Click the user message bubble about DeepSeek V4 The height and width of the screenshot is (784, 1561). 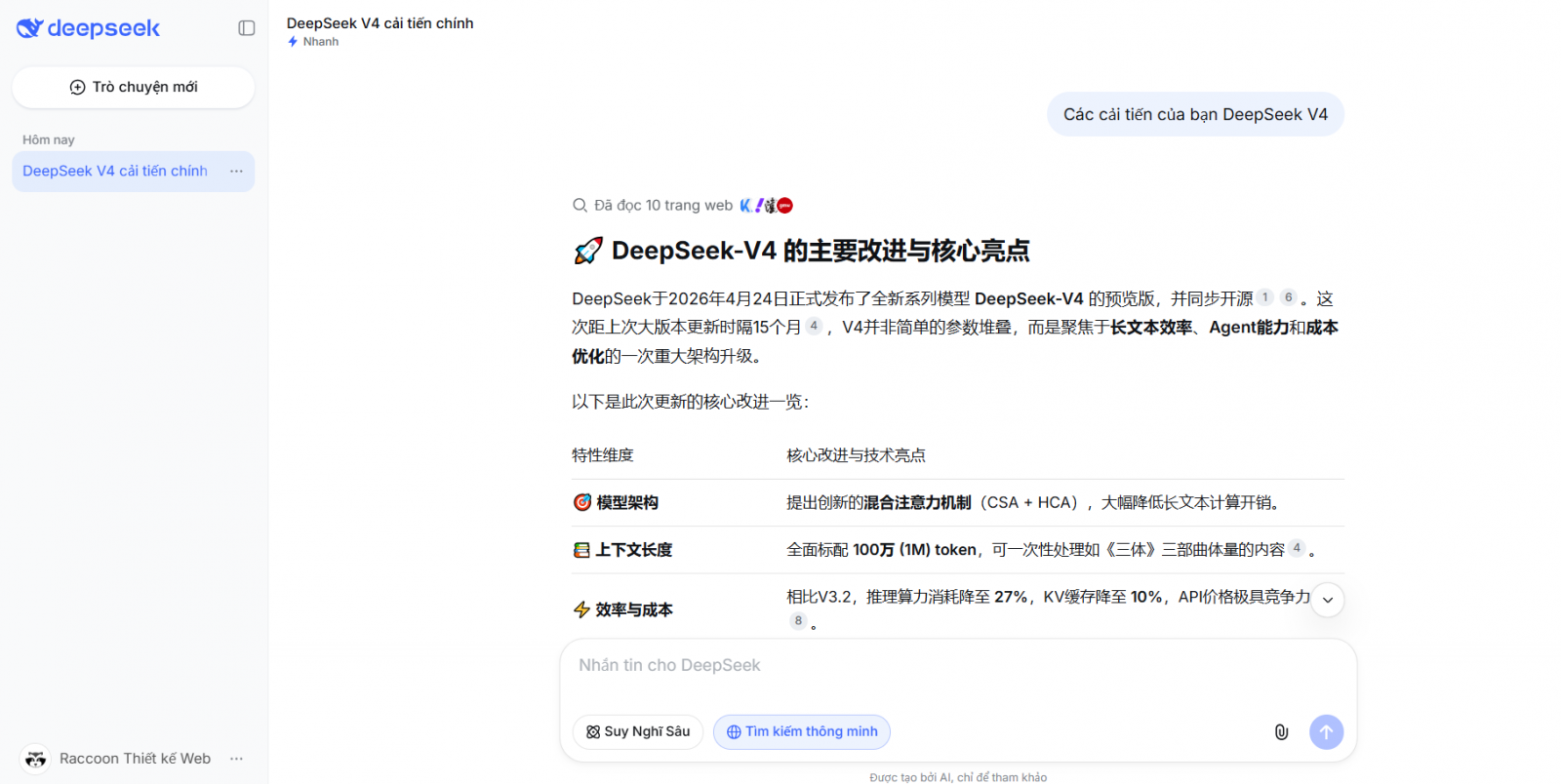pos(1194,114)
